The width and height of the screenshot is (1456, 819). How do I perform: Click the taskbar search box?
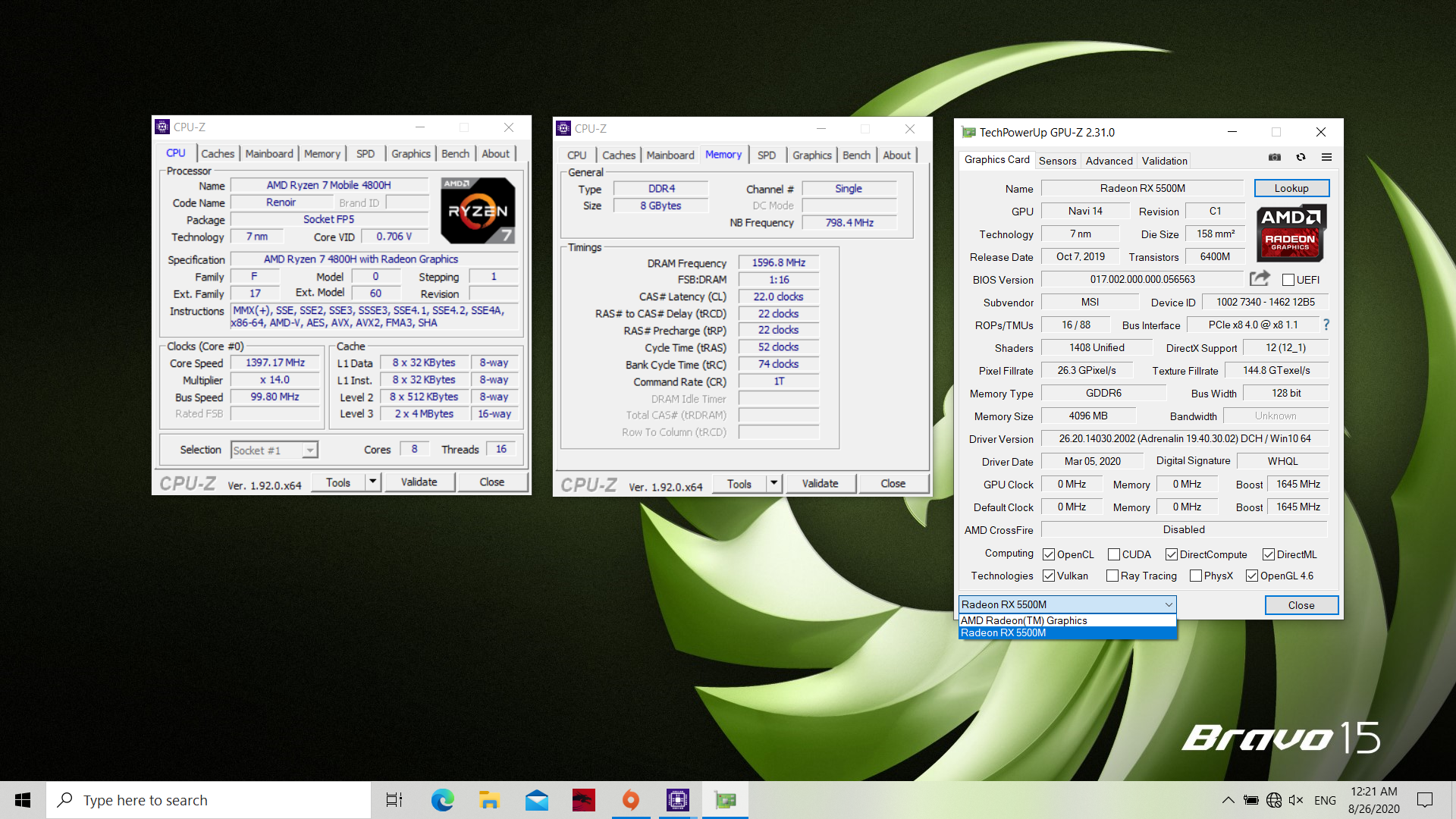209,800
